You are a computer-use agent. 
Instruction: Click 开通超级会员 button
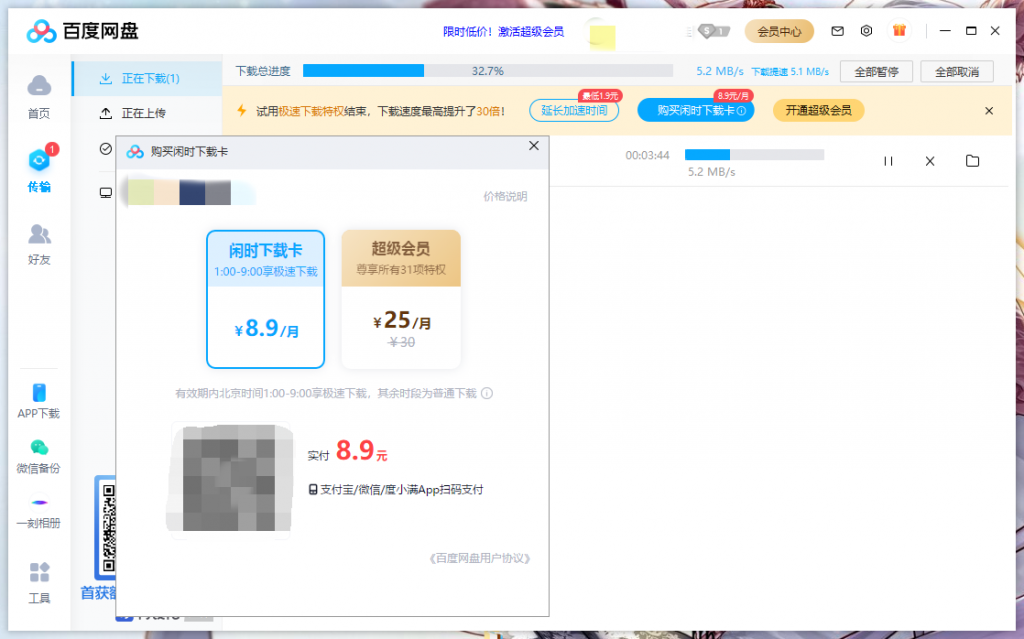click(818, 110)
